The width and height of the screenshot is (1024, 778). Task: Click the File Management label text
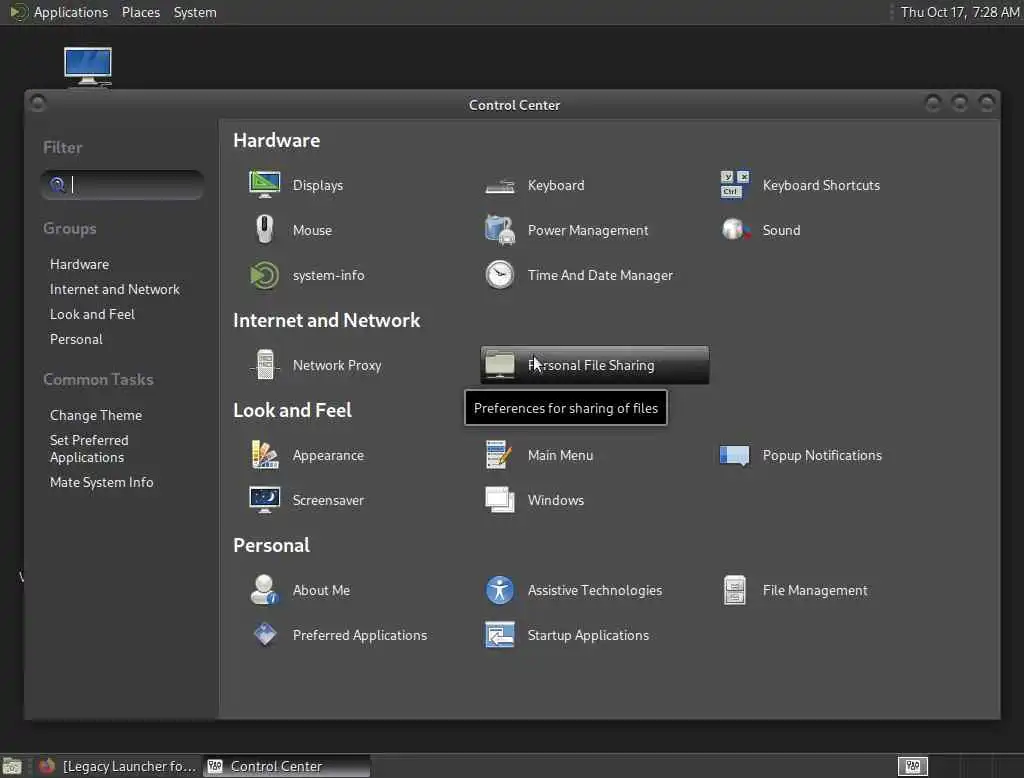click(x=815, y=590)
